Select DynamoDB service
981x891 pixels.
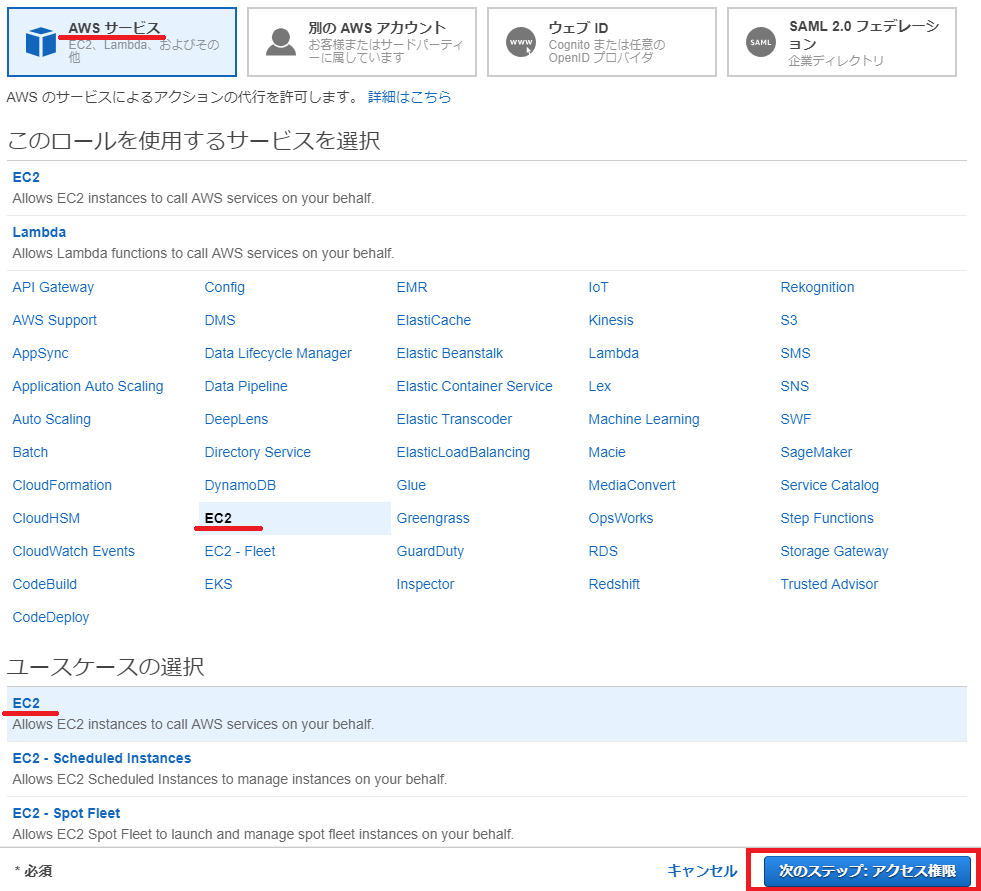pyautogui.click(x=240, y=485)
